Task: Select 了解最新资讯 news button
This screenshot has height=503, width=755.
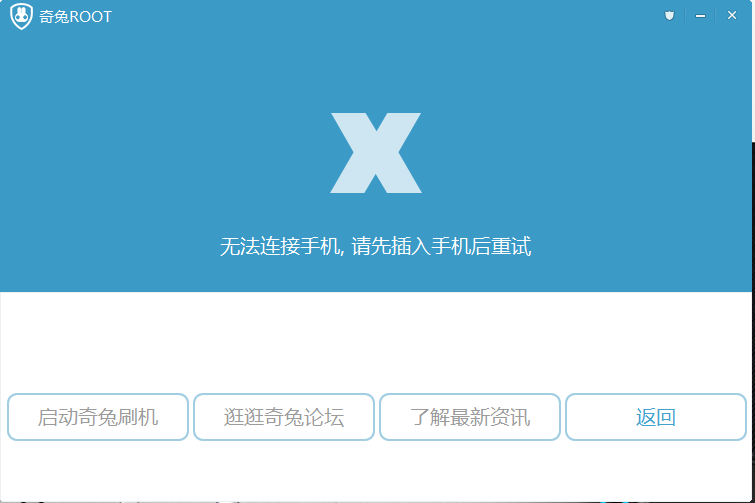Action: (x=470, y=417)
